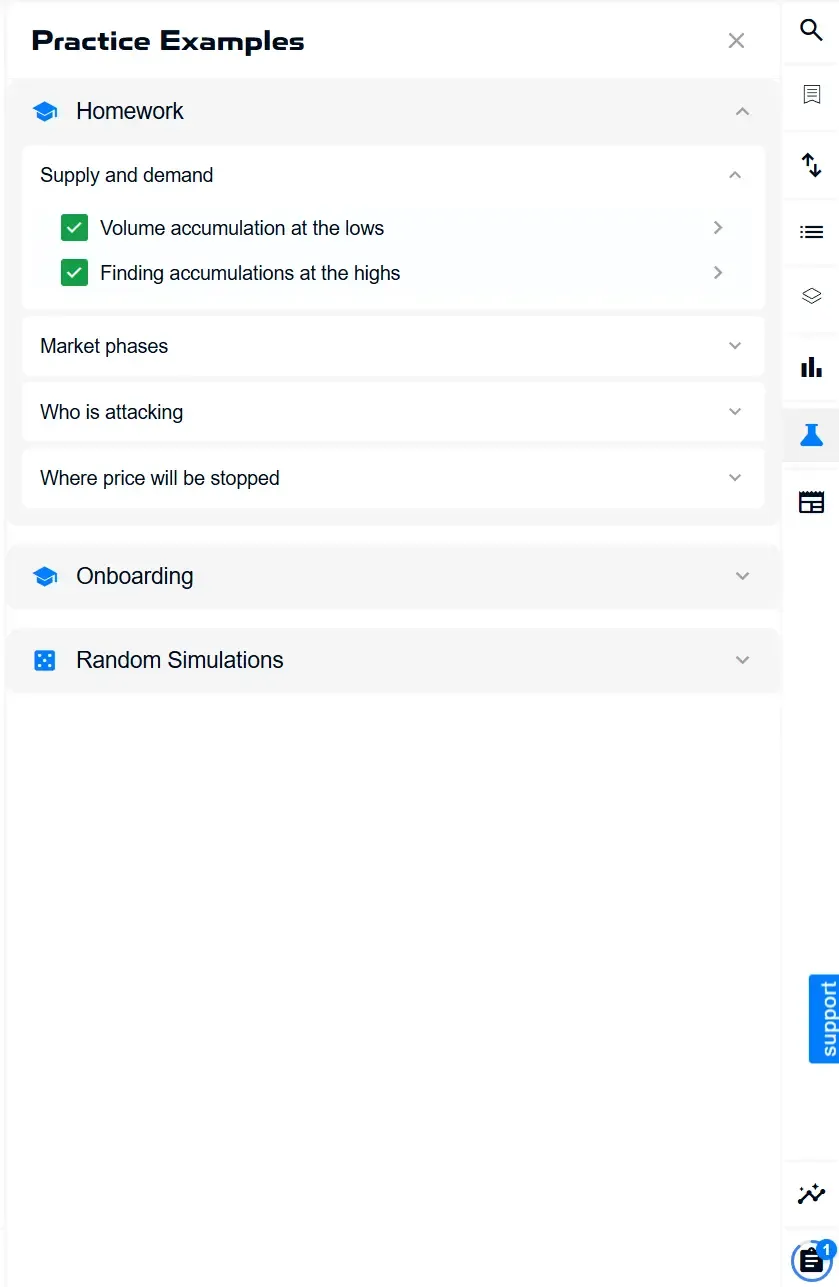Select the flask practice icon
839x1287 pixels.
click(811, 435)
